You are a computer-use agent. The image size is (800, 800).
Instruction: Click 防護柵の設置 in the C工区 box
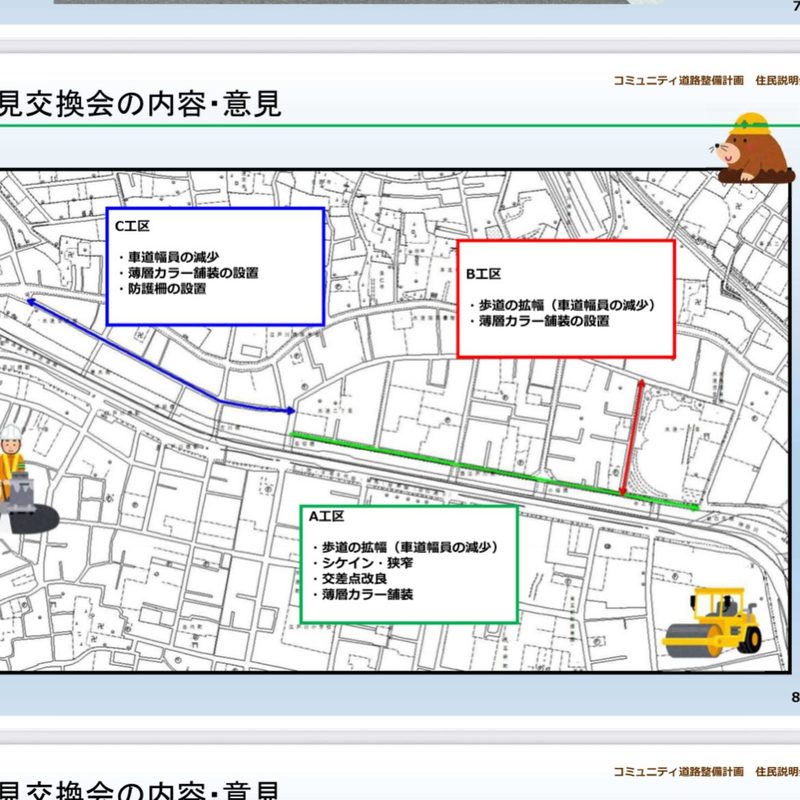[166, 289]
